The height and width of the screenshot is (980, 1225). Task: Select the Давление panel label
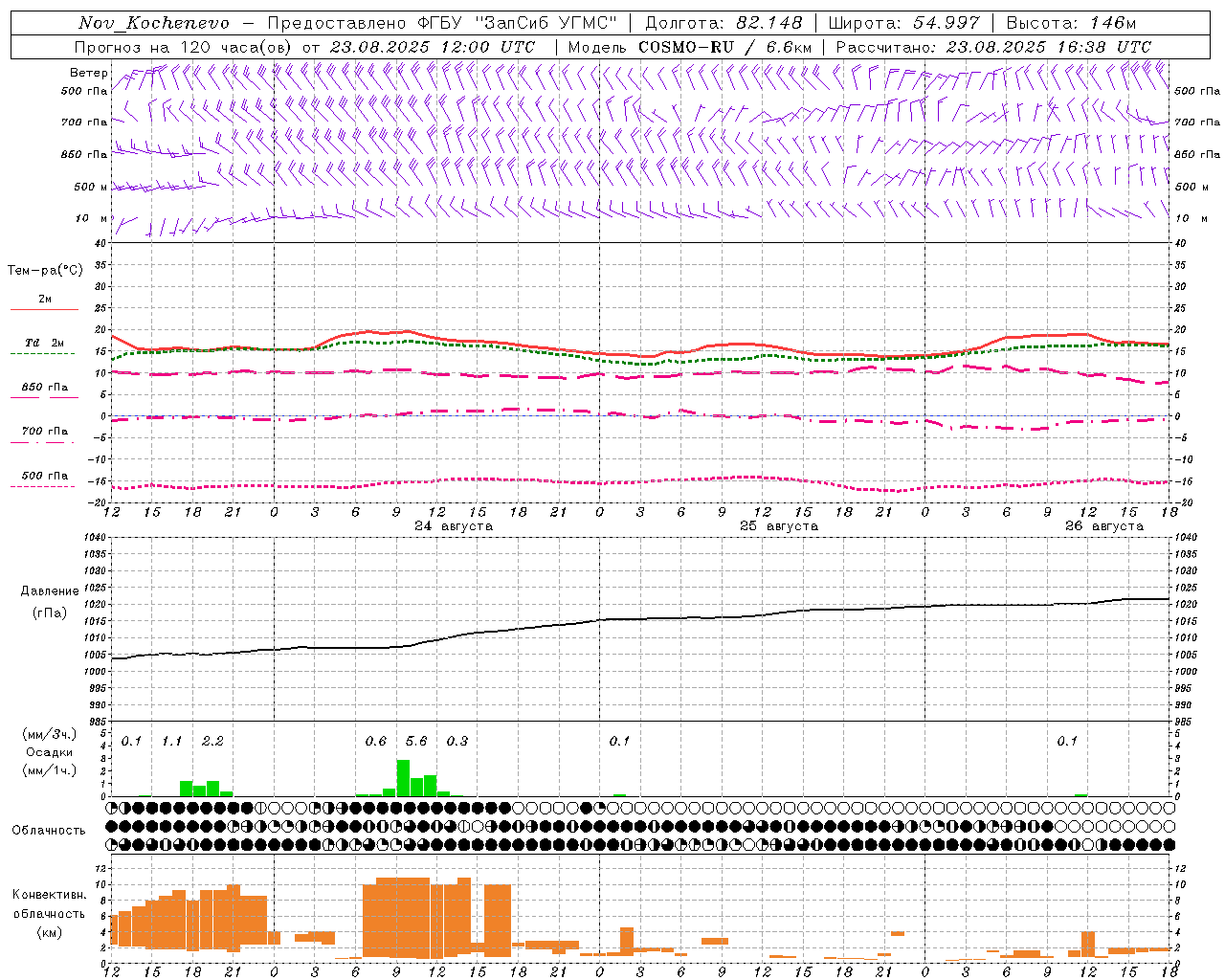point(50,591)
